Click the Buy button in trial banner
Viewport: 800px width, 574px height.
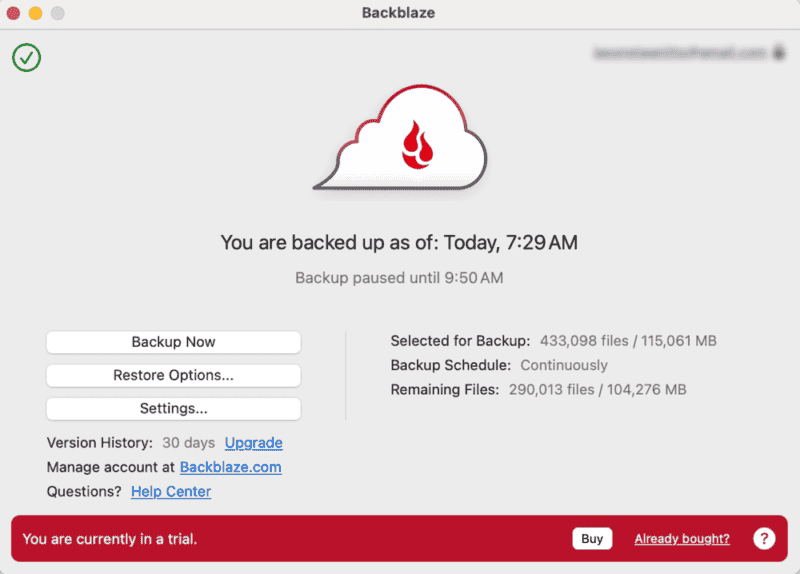pyautogui.click(x=592, y=539)
